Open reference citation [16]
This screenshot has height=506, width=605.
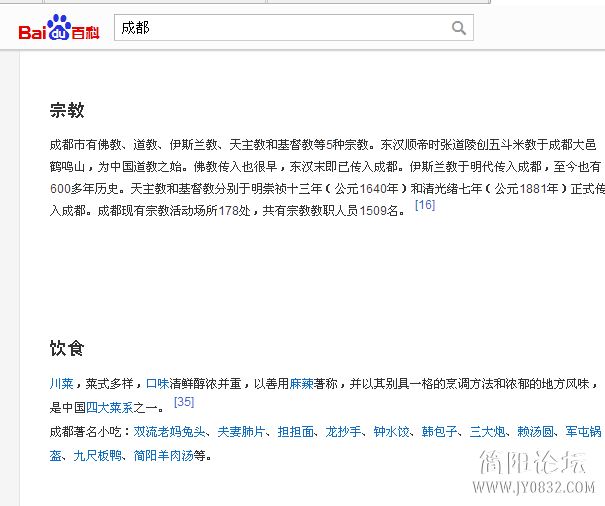(x=425, y=205)
